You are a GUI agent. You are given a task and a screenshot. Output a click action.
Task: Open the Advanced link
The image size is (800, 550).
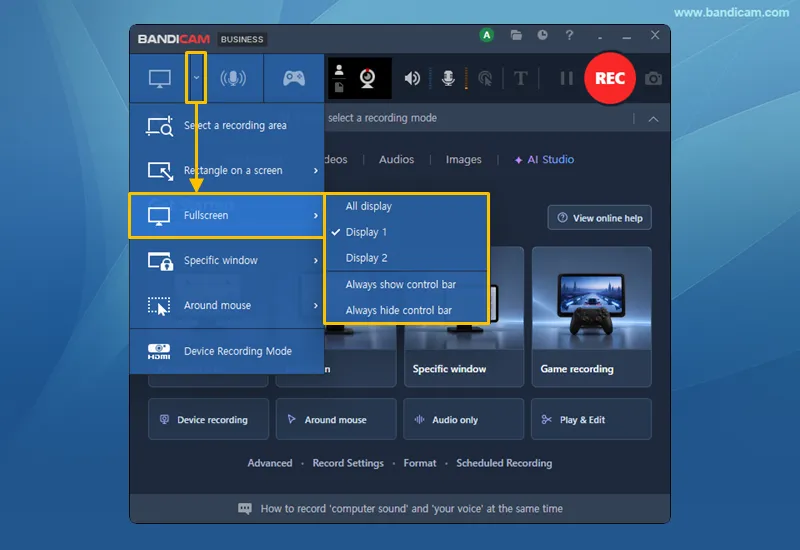[270, 463]
